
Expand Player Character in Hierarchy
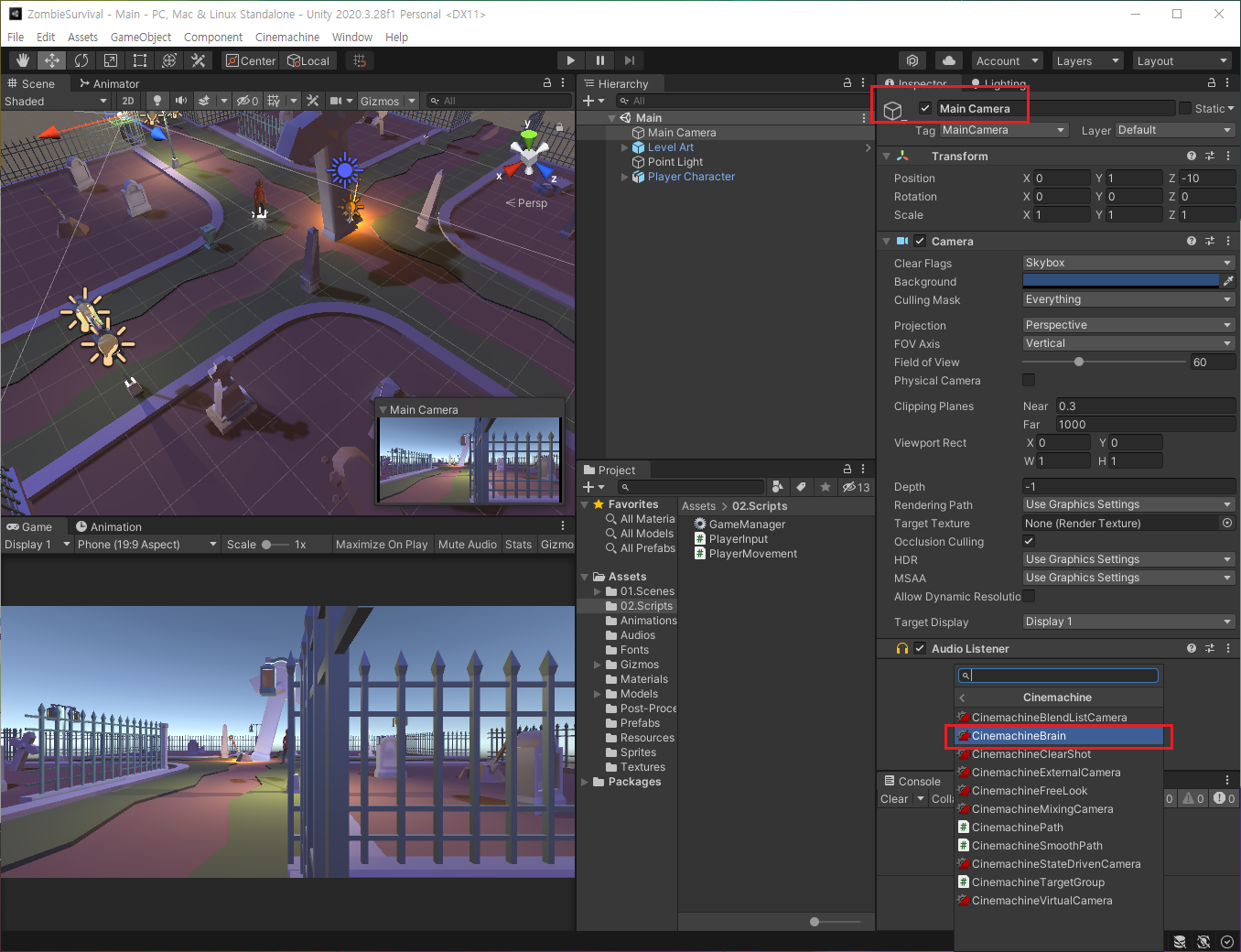click(x=625, y=177)
